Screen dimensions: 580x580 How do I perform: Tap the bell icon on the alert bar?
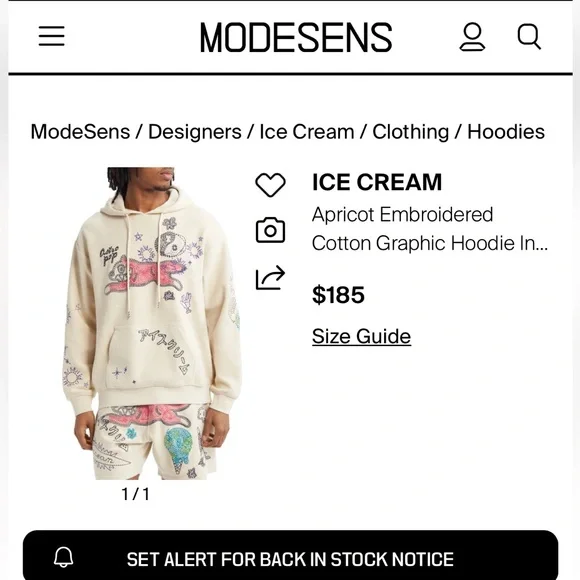[64, 557]
